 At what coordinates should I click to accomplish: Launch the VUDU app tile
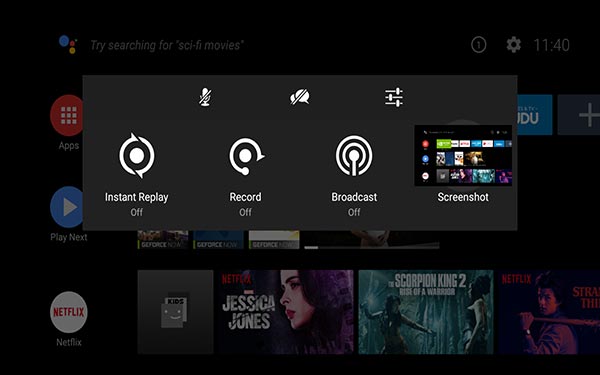coord(535,115)
